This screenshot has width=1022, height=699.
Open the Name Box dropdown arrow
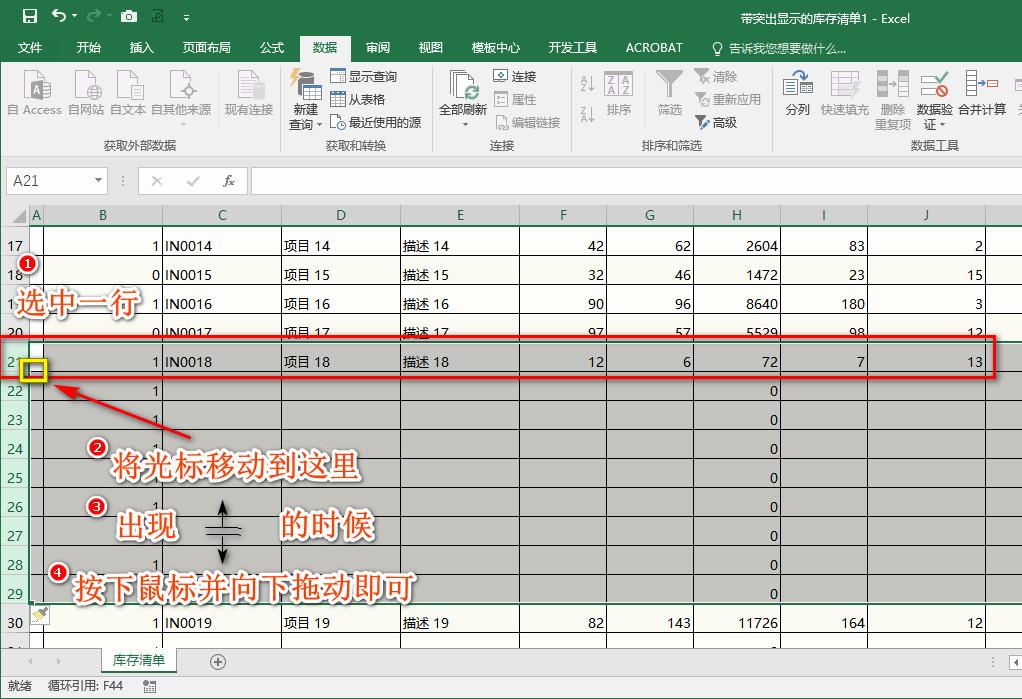[x=98, y=180]
